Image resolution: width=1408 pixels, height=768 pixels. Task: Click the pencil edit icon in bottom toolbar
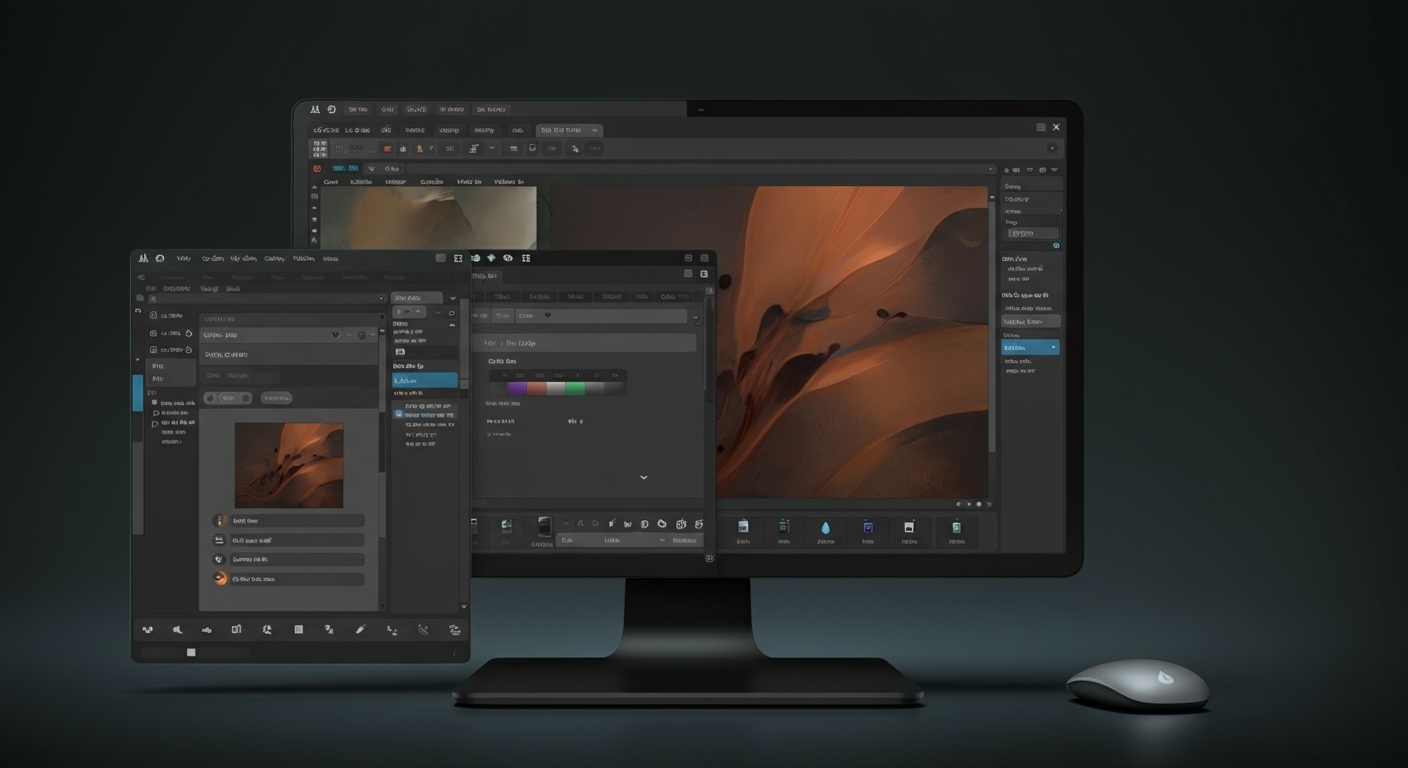[359, 629]
